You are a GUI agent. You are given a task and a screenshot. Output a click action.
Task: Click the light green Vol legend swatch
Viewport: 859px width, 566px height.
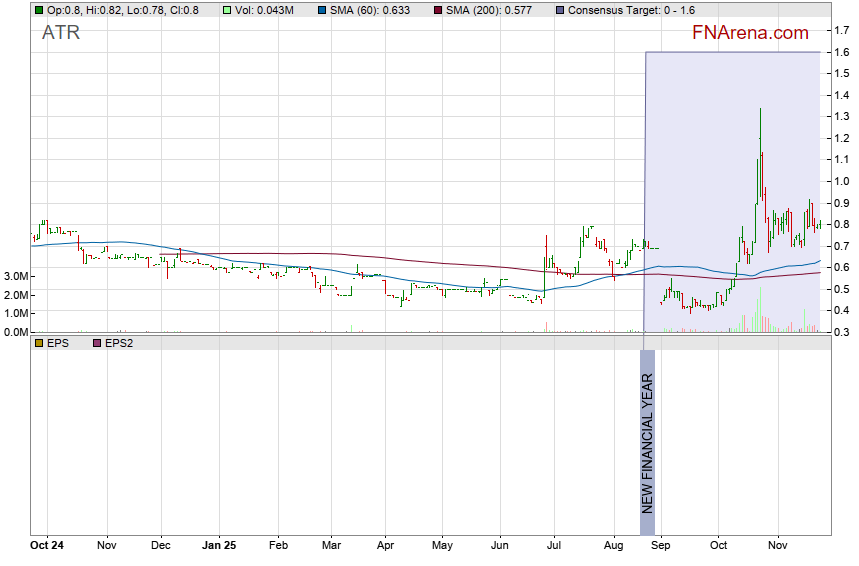coord(225,10)
